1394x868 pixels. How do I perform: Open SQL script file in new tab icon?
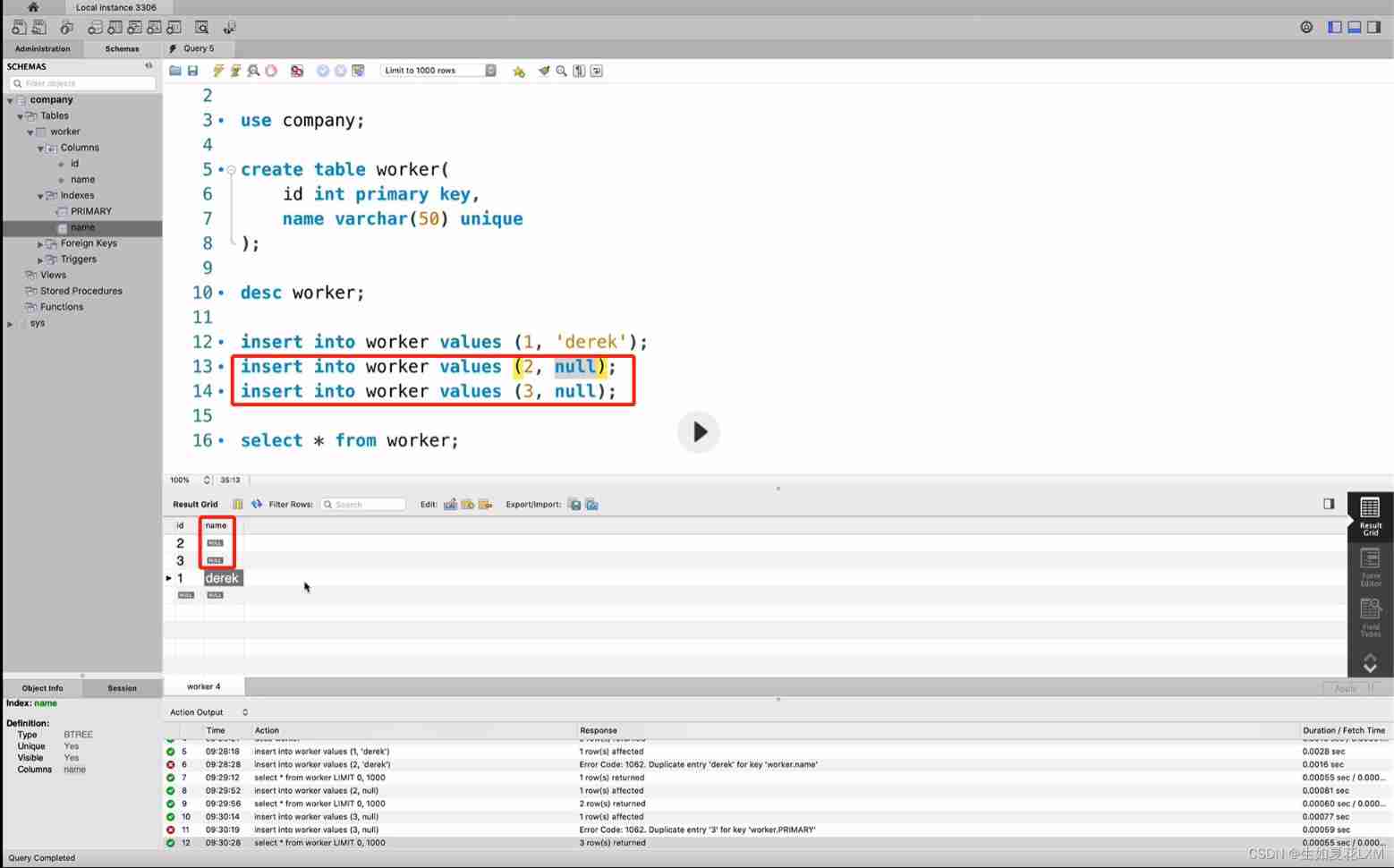[39, 28]
